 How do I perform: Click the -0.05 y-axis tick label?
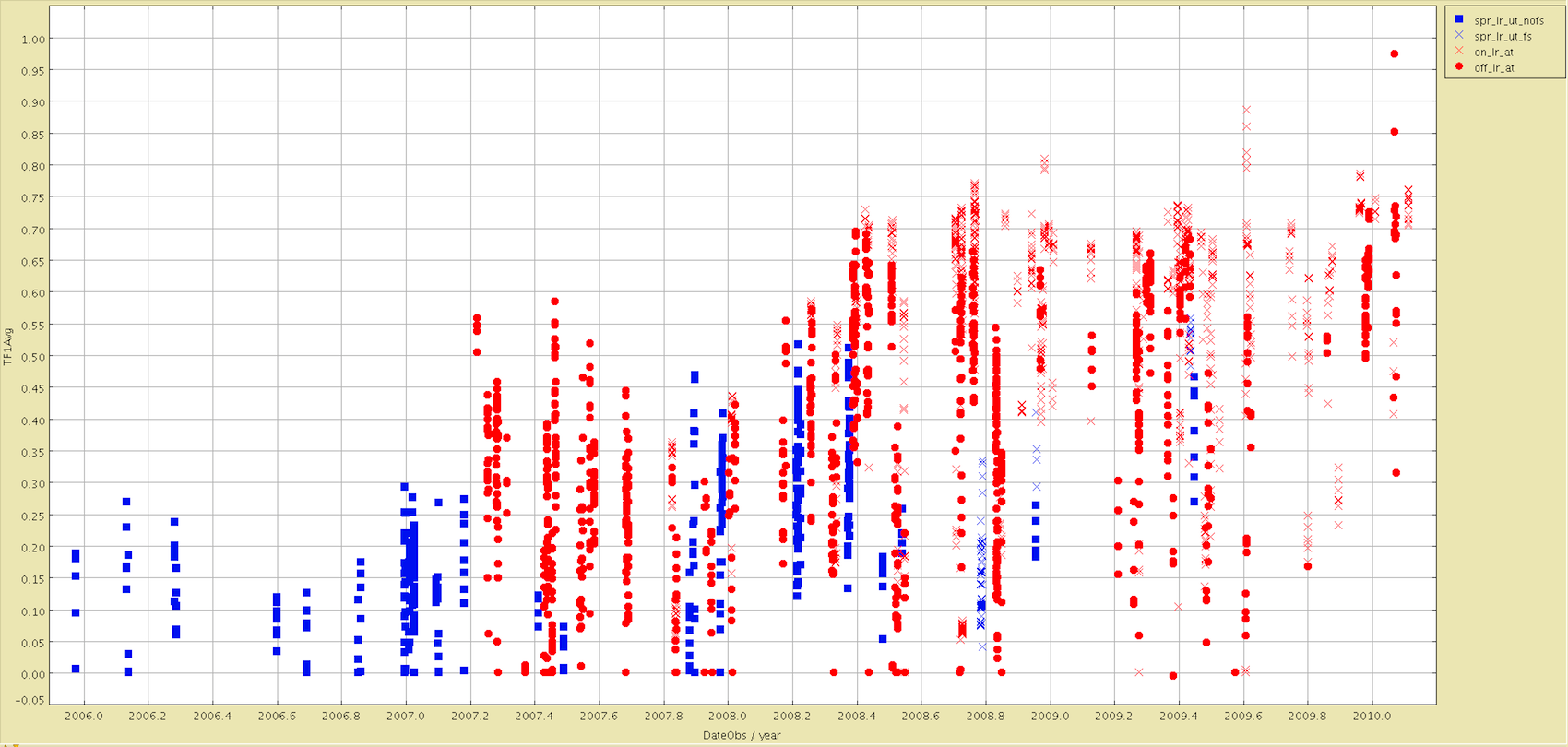(x=31, y=700)
